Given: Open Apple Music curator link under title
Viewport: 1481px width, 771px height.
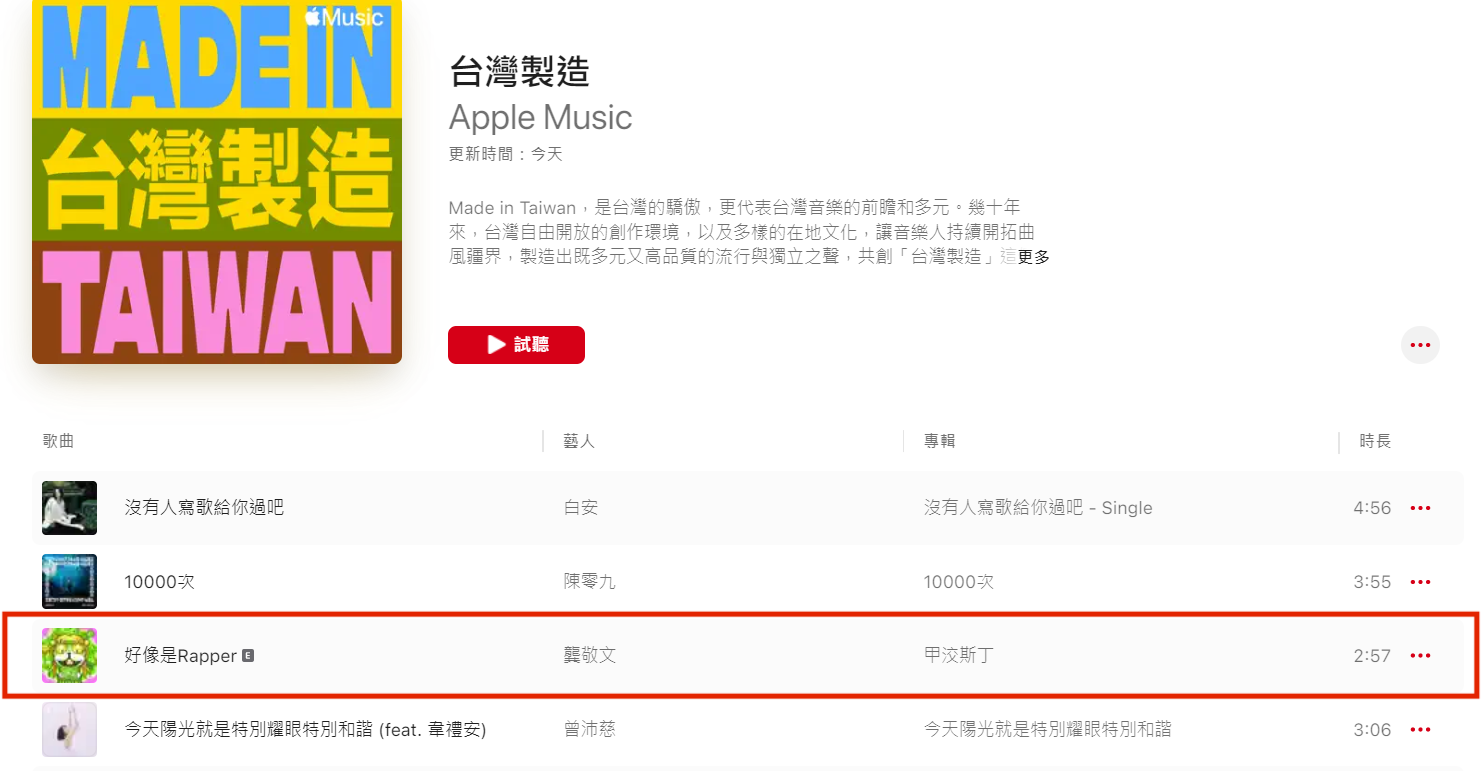Looking at the screenshot, I should 540,117.
